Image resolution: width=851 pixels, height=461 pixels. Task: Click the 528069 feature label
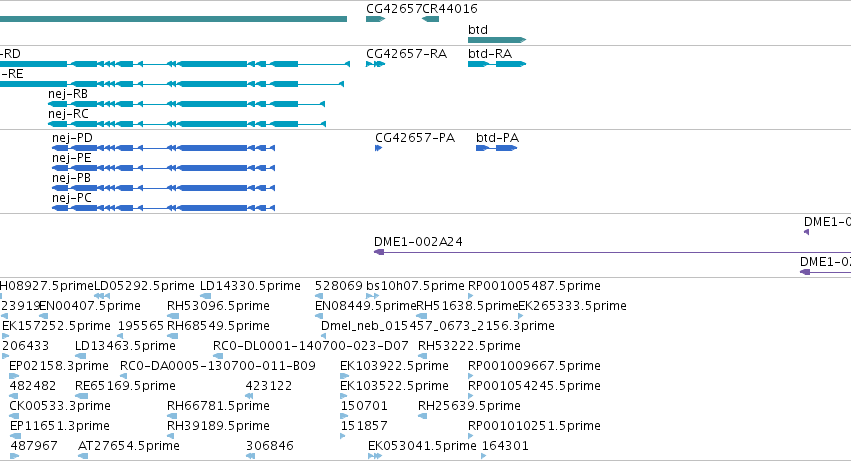pos(339,286)
